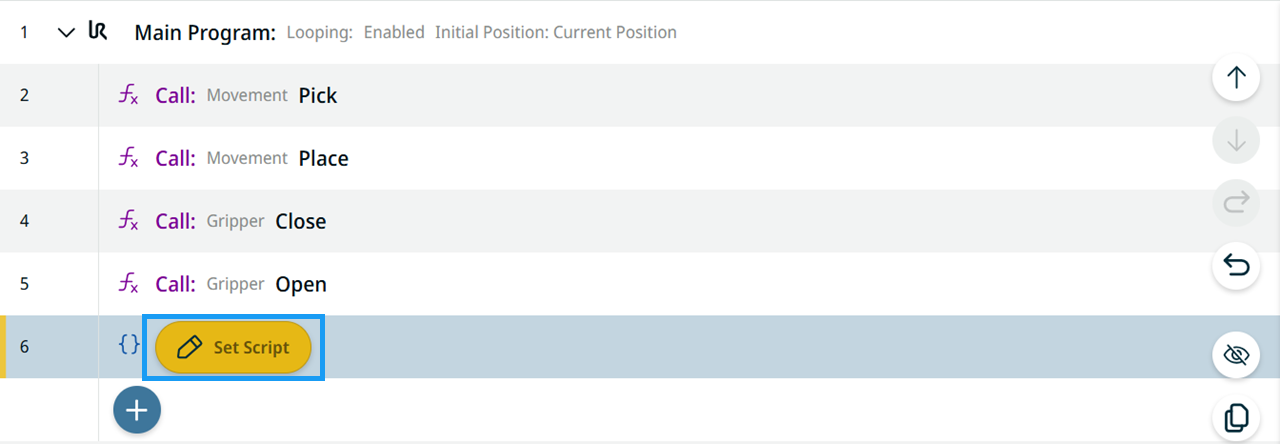Open the Set Script editor button
Image resolution: width=1280 pixels, height=444 pixels.
tap(233, 347)
